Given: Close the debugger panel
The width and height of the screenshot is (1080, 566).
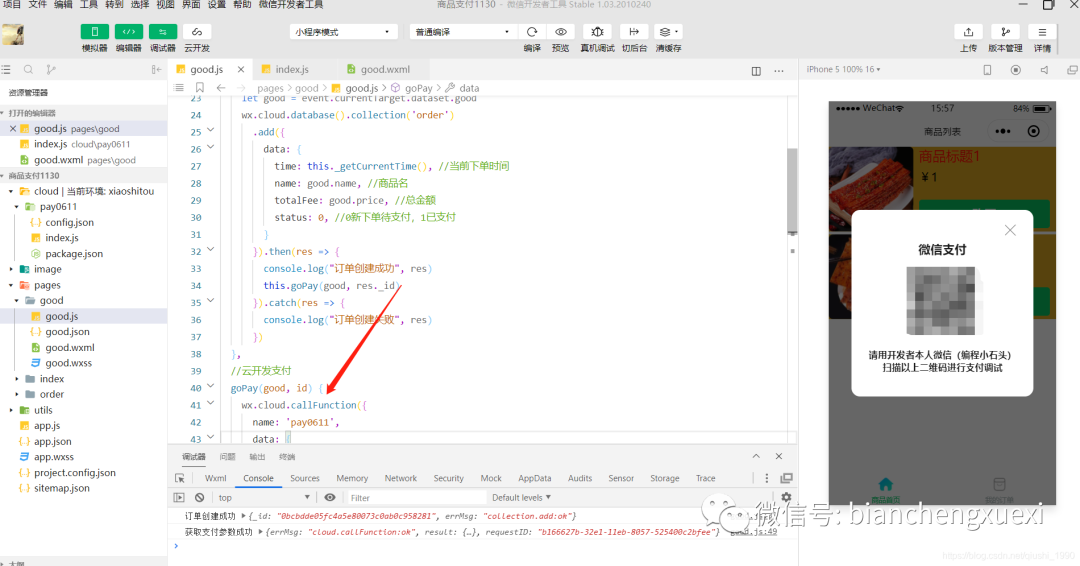Looking at the screenshot, I should pyautogui.click(x=779, y=456).
